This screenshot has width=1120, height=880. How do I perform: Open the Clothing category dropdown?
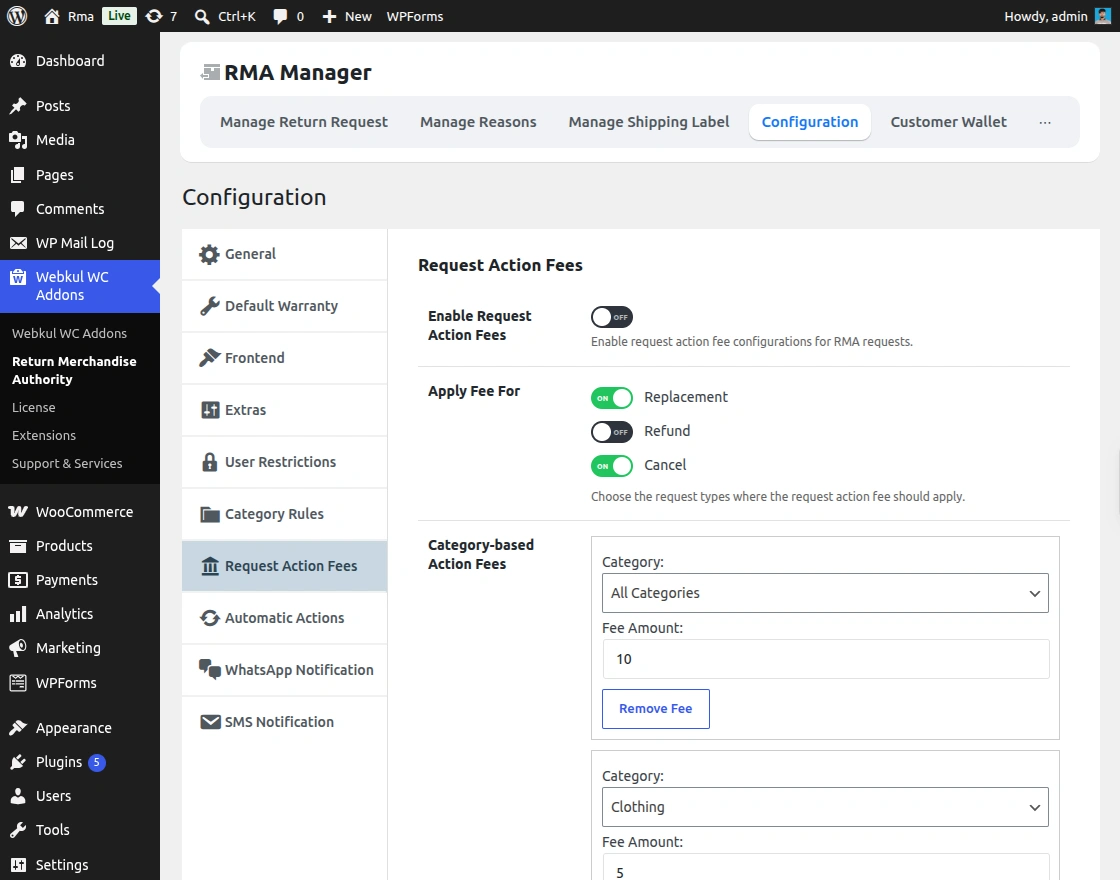pos(825,807)
